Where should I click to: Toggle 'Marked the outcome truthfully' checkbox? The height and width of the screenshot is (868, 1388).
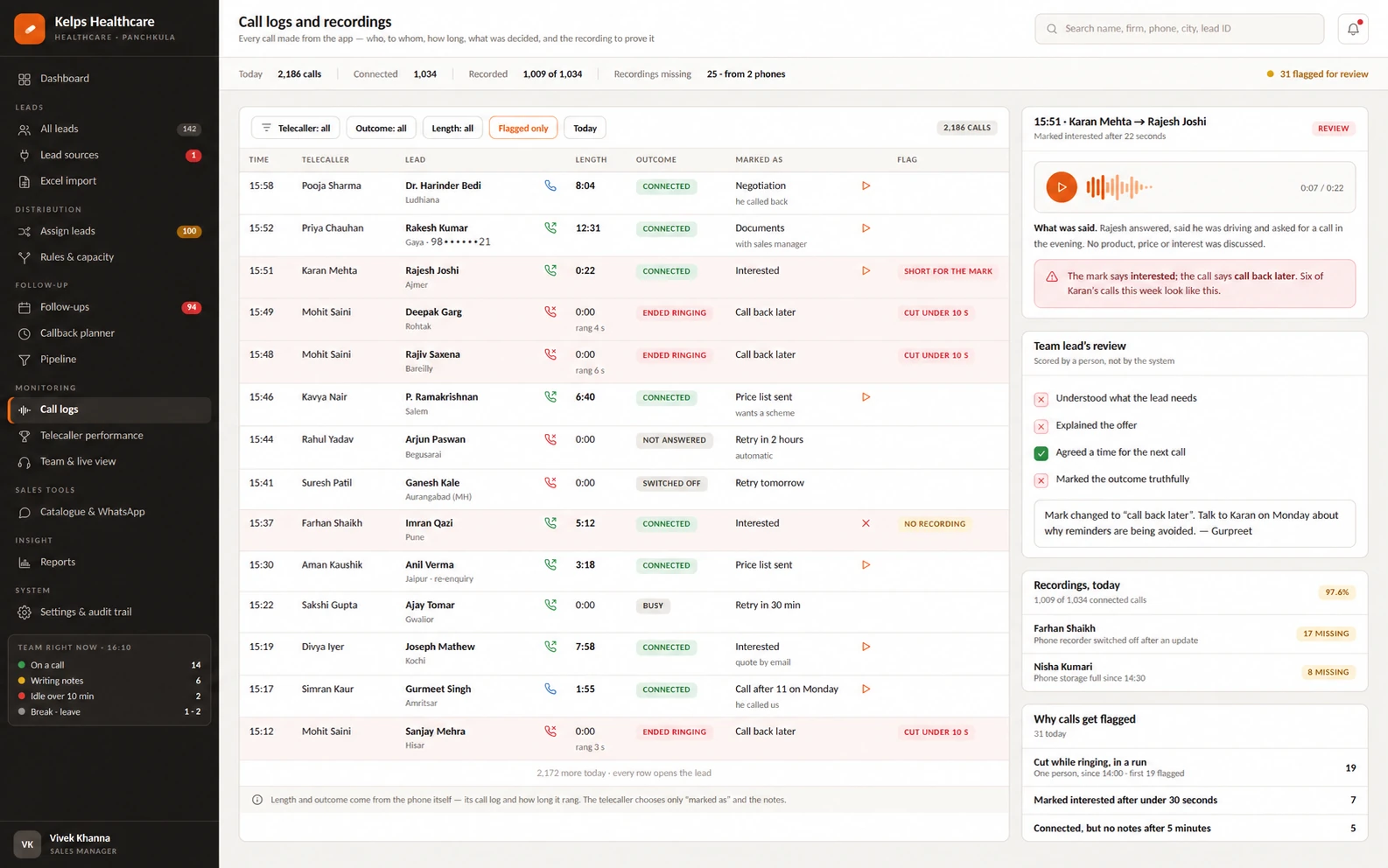click(x=1041, y=480)
